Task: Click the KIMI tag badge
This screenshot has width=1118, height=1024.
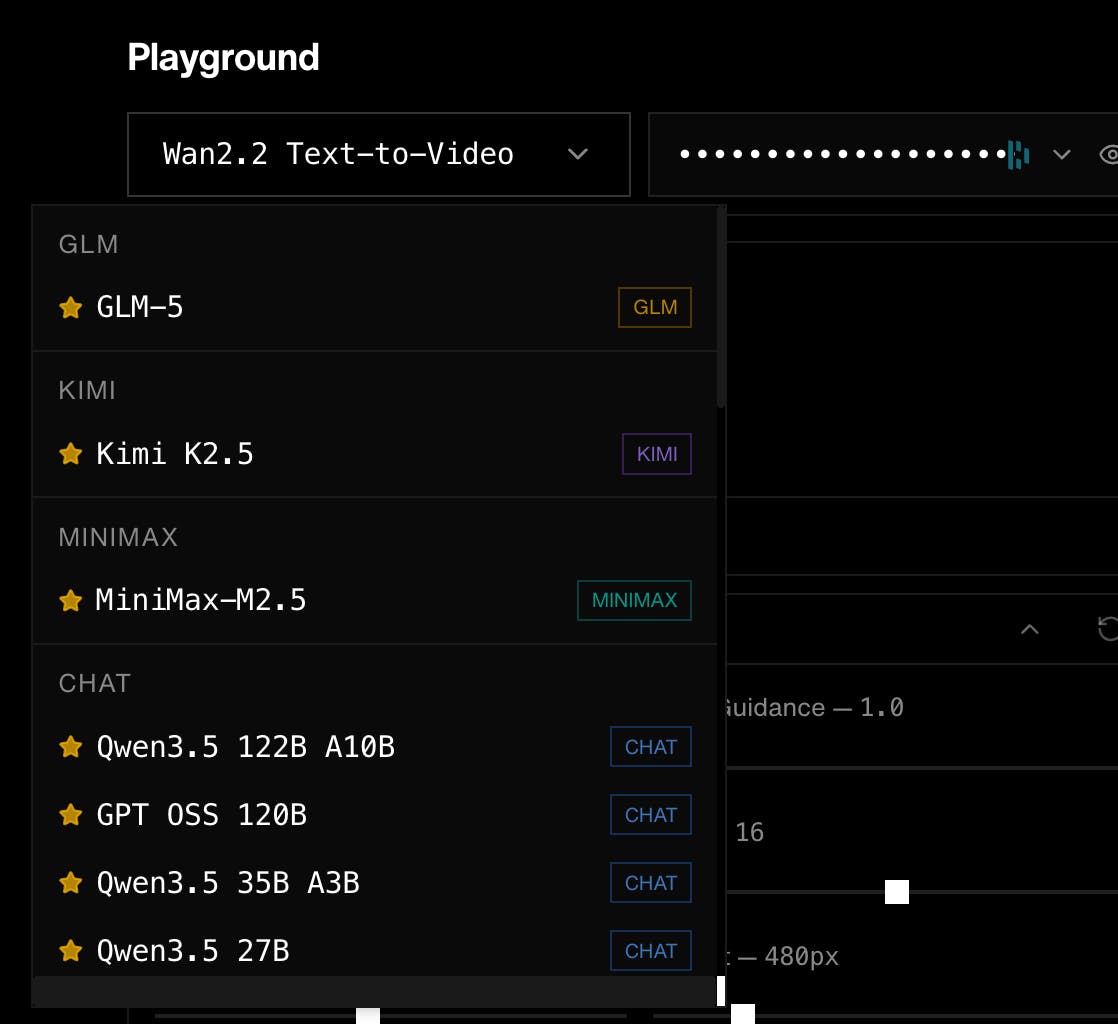Action: (657, 454)
